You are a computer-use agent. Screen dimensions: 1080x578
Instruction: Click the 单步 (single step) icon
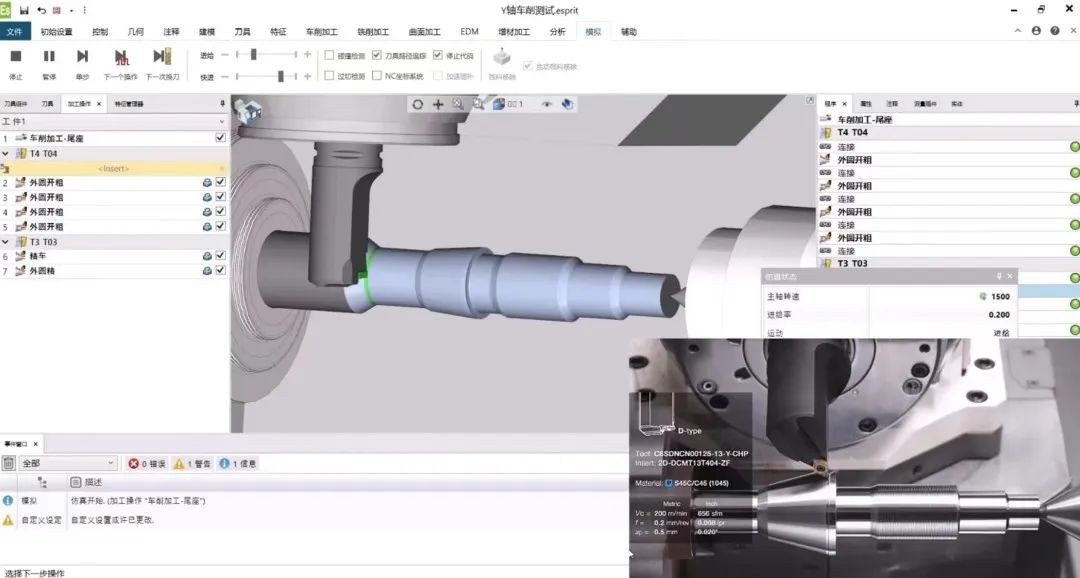83,57
